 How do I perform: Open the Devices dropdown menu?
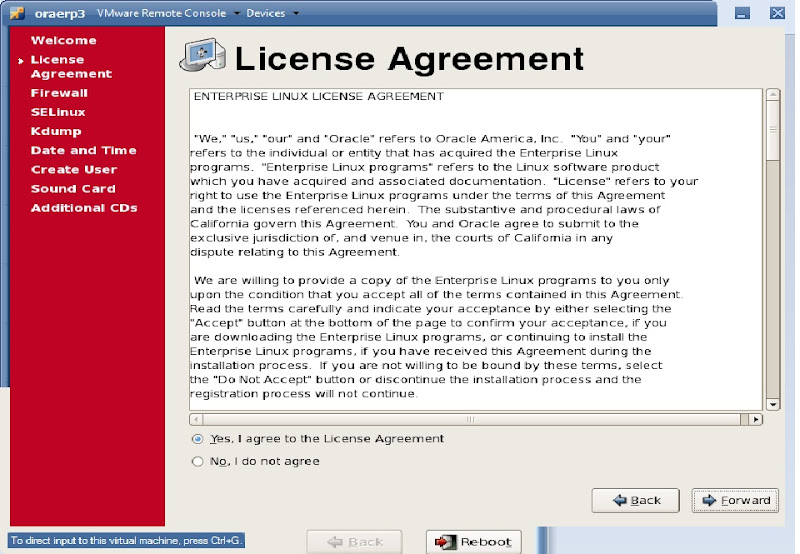click(272, 13)
